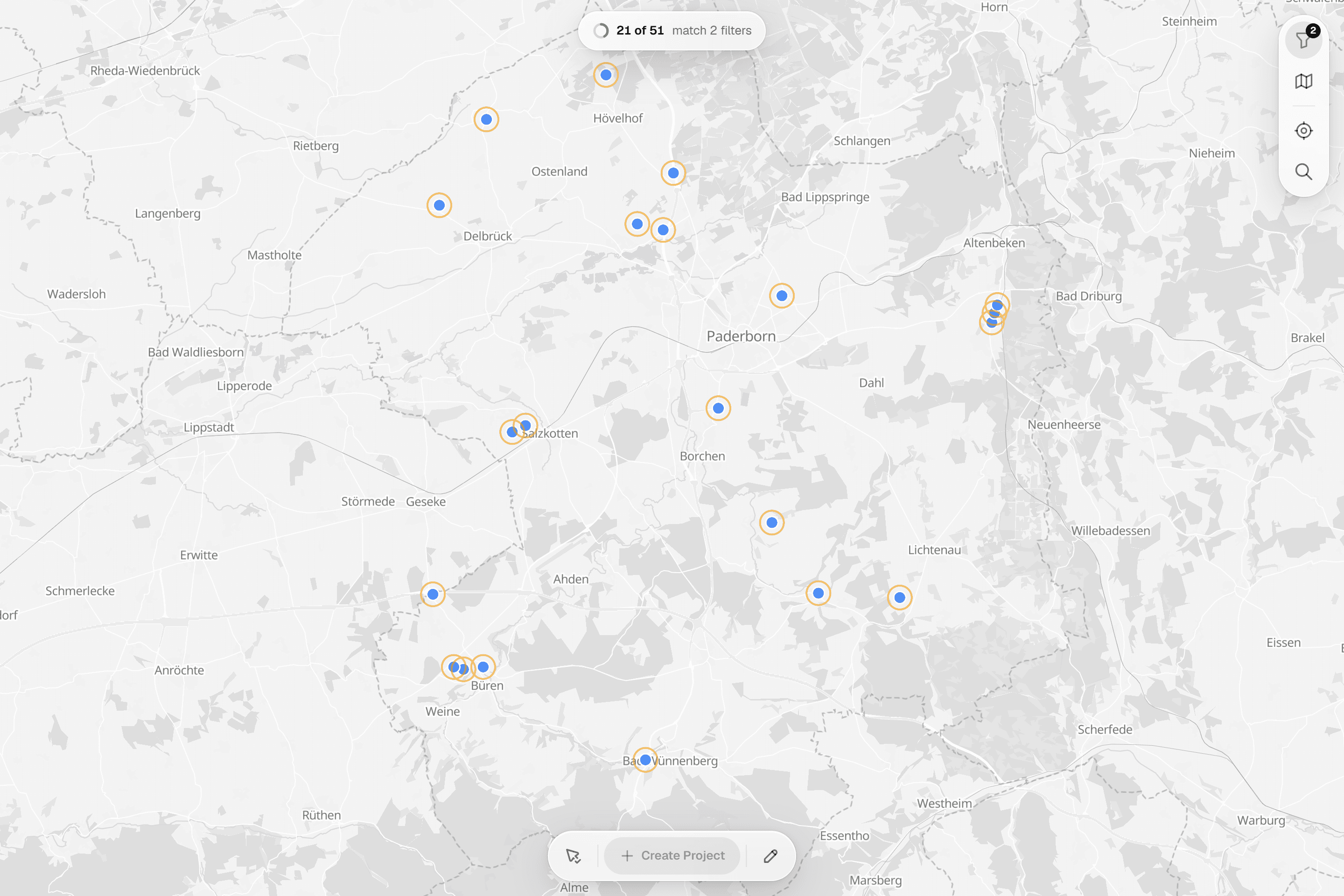The width and height of the screenshot is (1344, 896).
Task: Click the marker northeast of Paderborn
Action: pyautogui.click(x=782, y=295)
